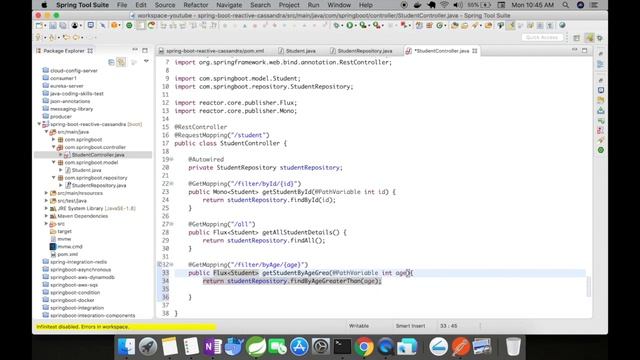Open the File menu
This screenshot has width=640, height=360.
click(122, 5)
